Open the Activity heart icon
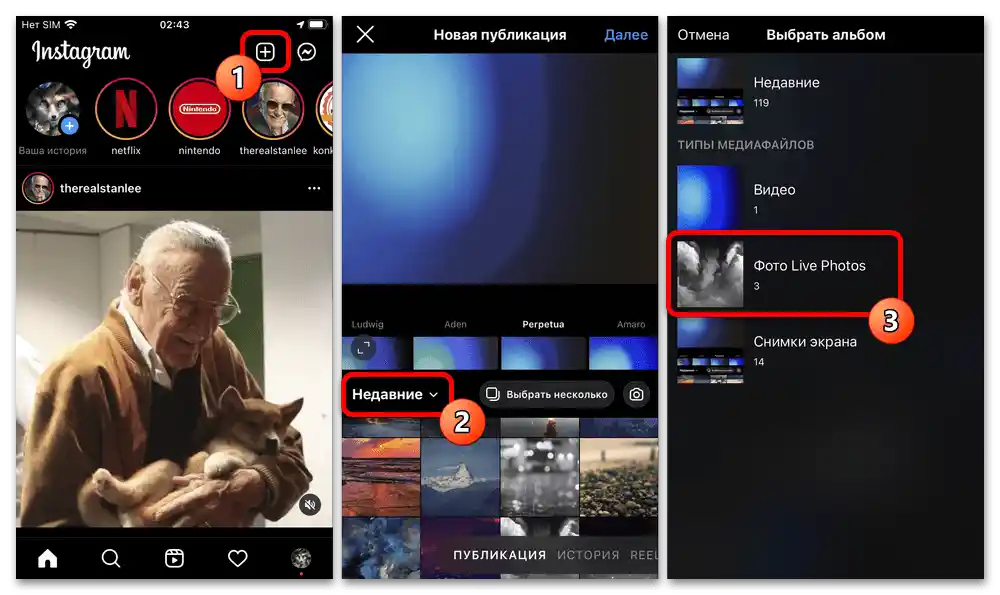 [238, 559]
